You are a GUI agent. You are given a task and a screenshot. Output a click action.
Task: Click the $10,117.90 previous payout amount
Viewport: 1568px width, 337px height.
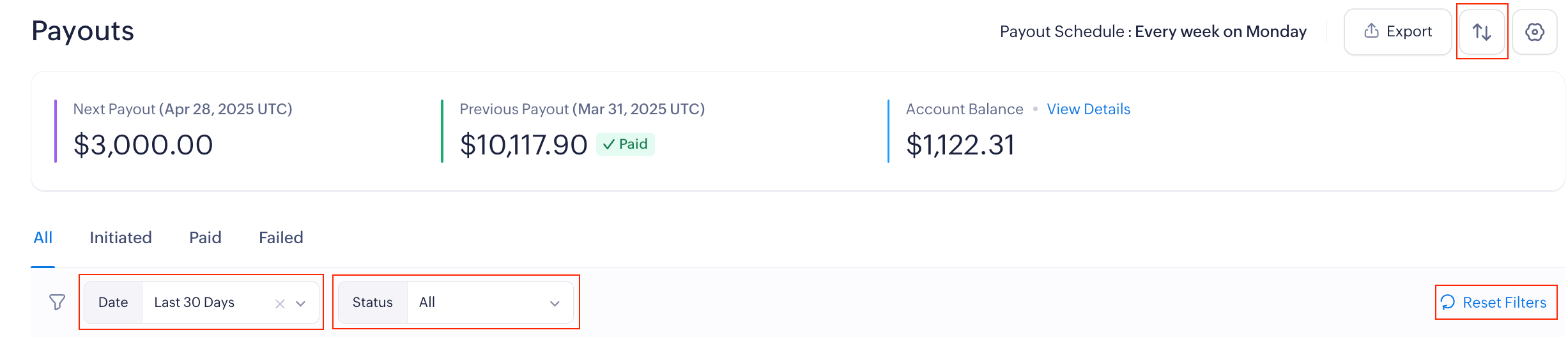pyautogui.click(x=523, y=145)
